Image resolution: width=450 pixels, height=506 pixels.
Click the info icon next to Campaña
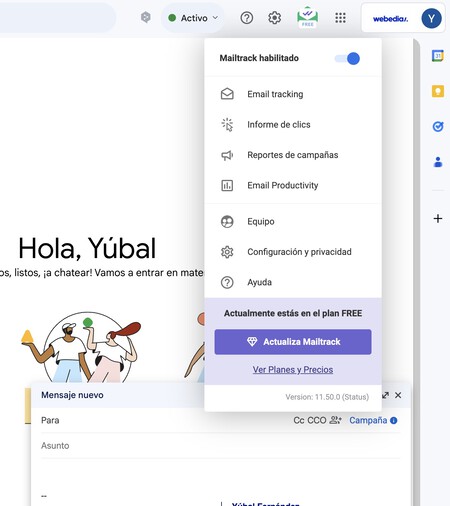(393, 420)
